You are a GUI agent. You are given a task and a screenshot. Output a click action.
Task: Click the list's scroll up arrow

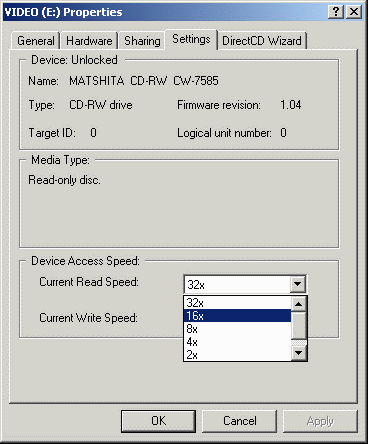pyautogui.click(x=299, y=304)
